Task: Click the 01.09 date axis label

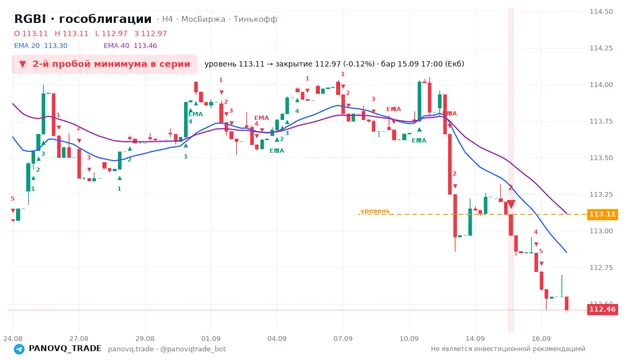Action: pos(211,338)
